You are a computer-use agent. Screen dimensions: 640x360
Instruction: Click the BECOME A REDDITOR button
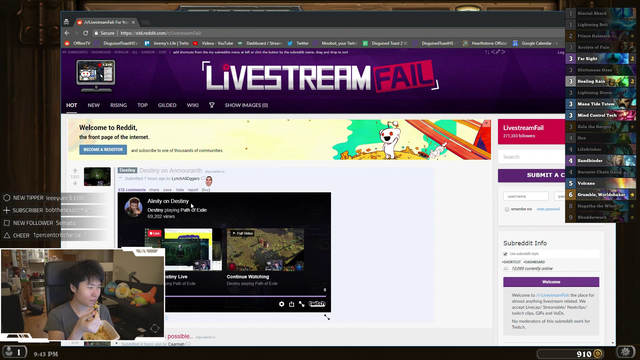coord(103,150)
